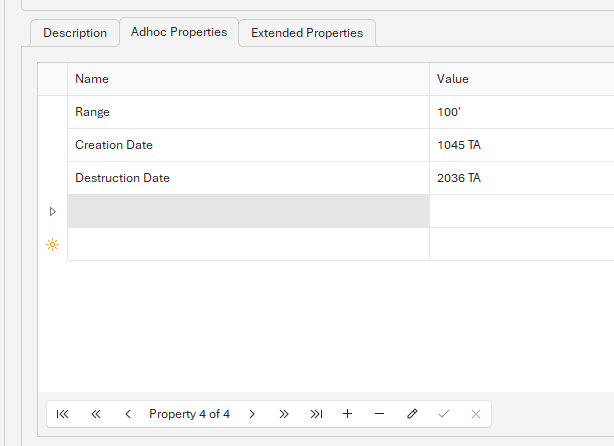Go to first property record
Screen dimensions: 614x446
63,414
